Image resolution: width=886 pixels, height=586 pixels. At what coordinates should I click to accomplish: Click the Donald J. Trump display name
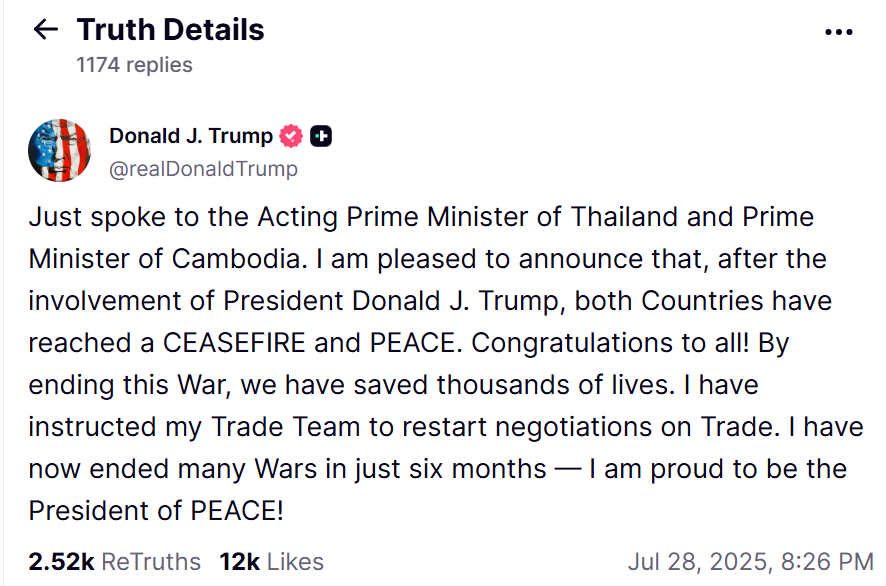click(x=190, y=136)
